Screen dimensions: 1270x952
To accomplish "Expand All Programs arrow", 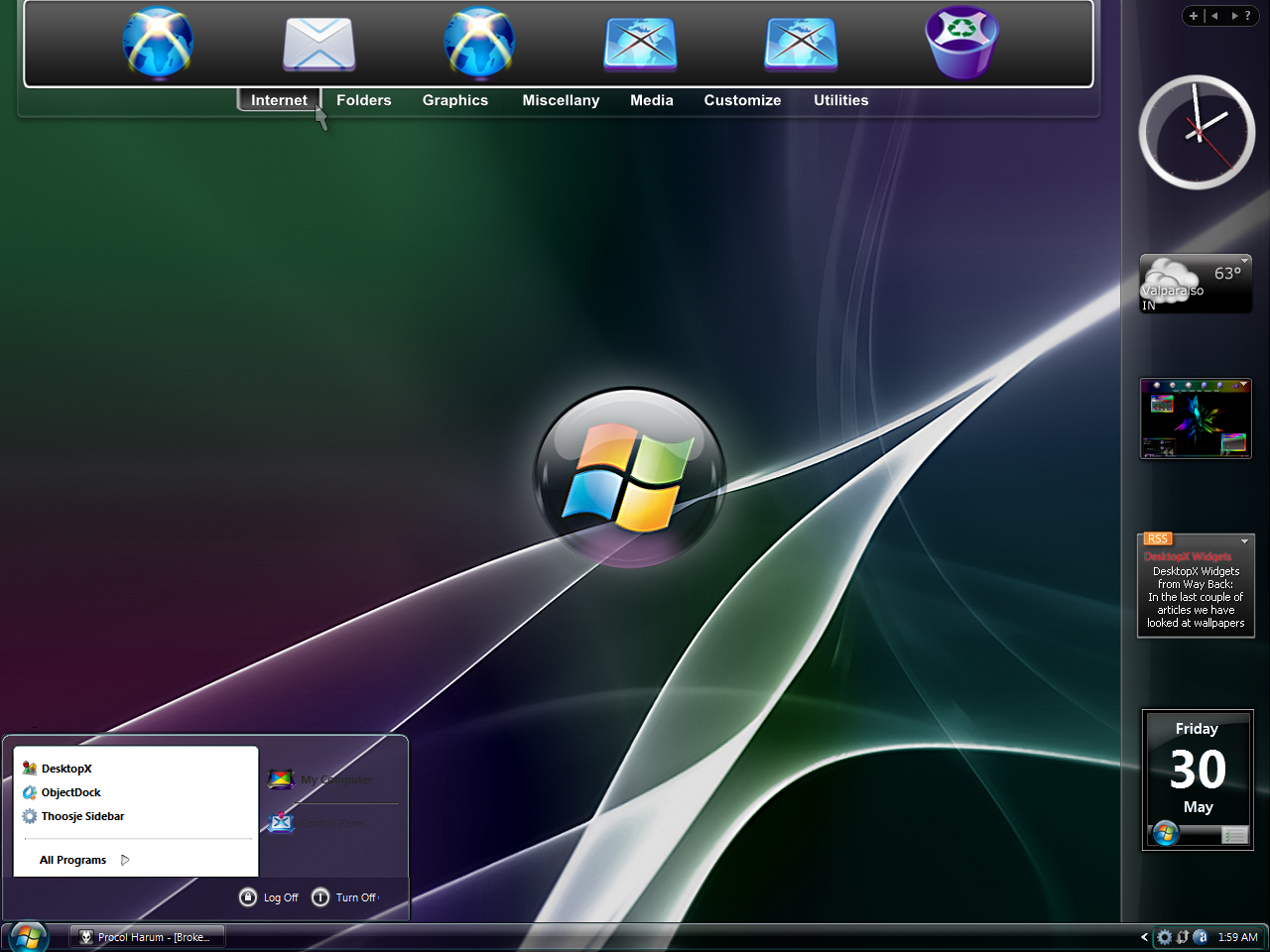I will [125, 860].
